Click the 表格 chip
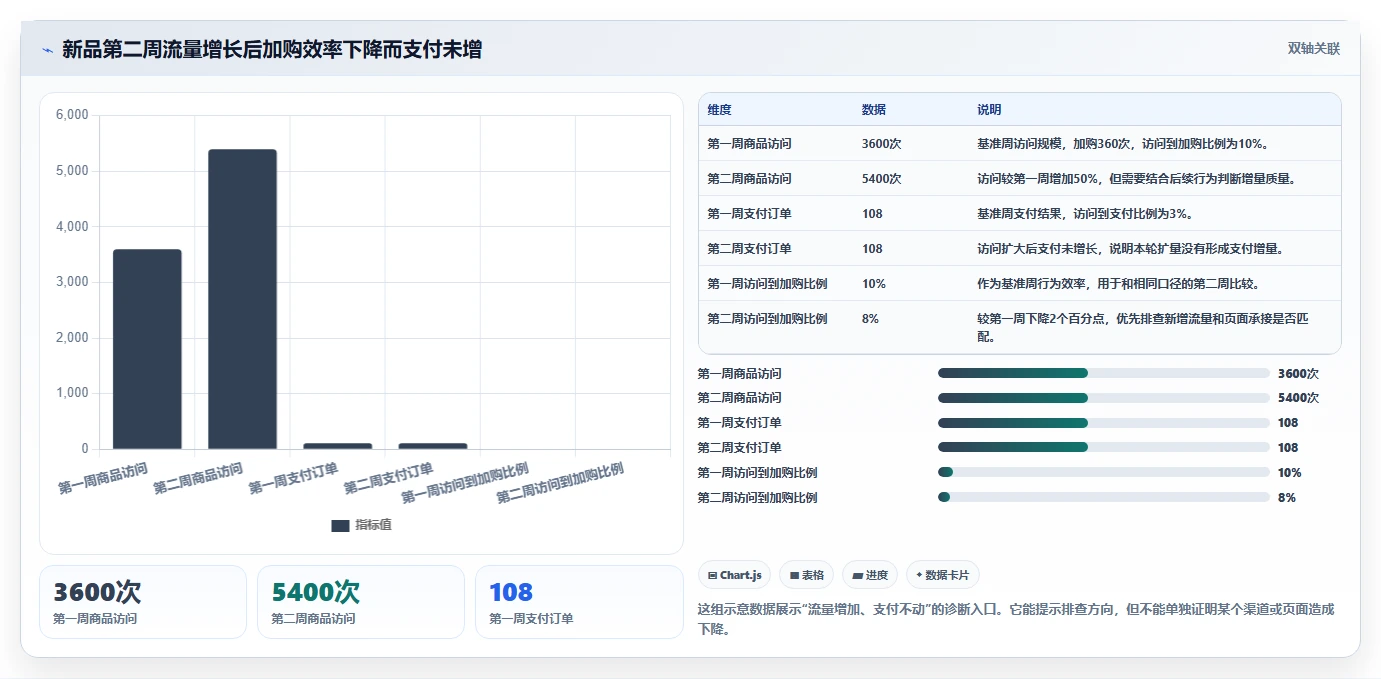 [x=806, y=575]
